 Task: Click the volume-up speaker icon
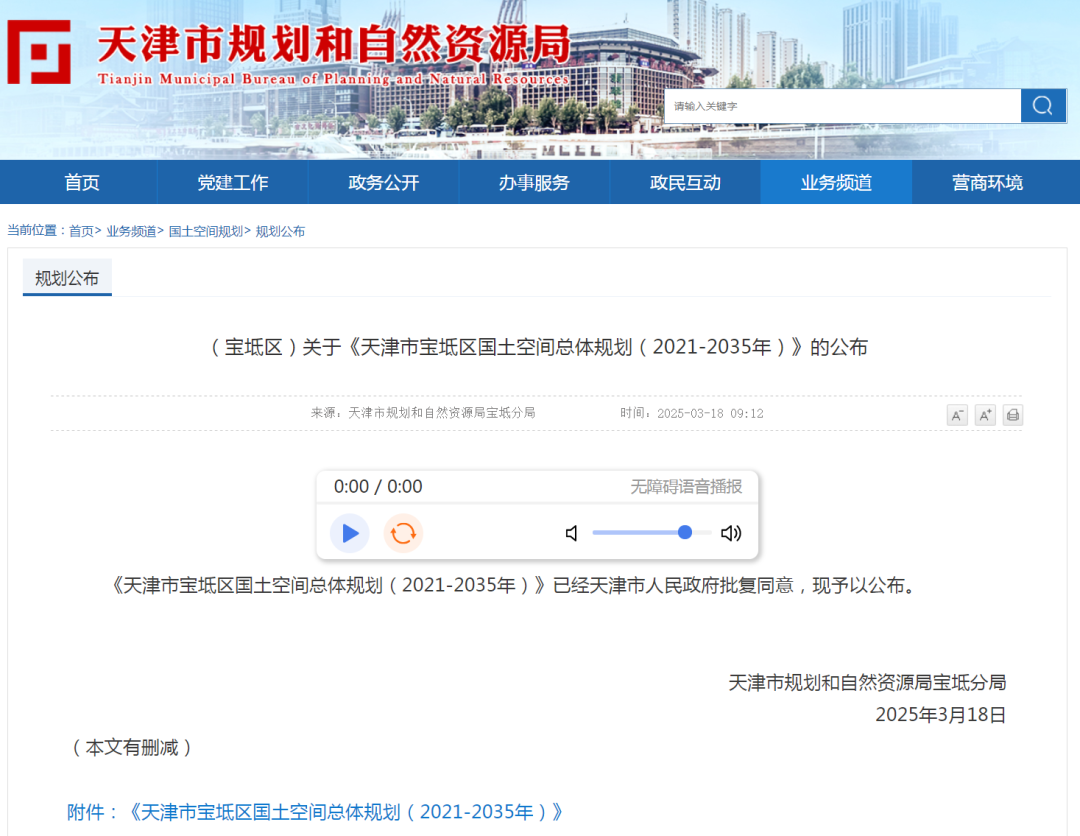pyautogui.click(x=731, y=533)
